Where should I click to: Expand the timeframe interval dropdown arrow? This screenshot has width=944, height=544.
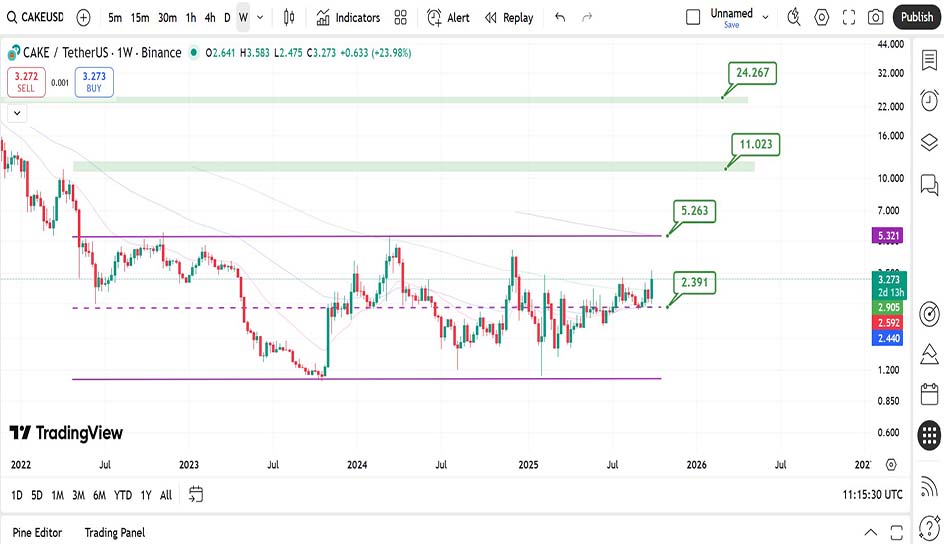261,17
